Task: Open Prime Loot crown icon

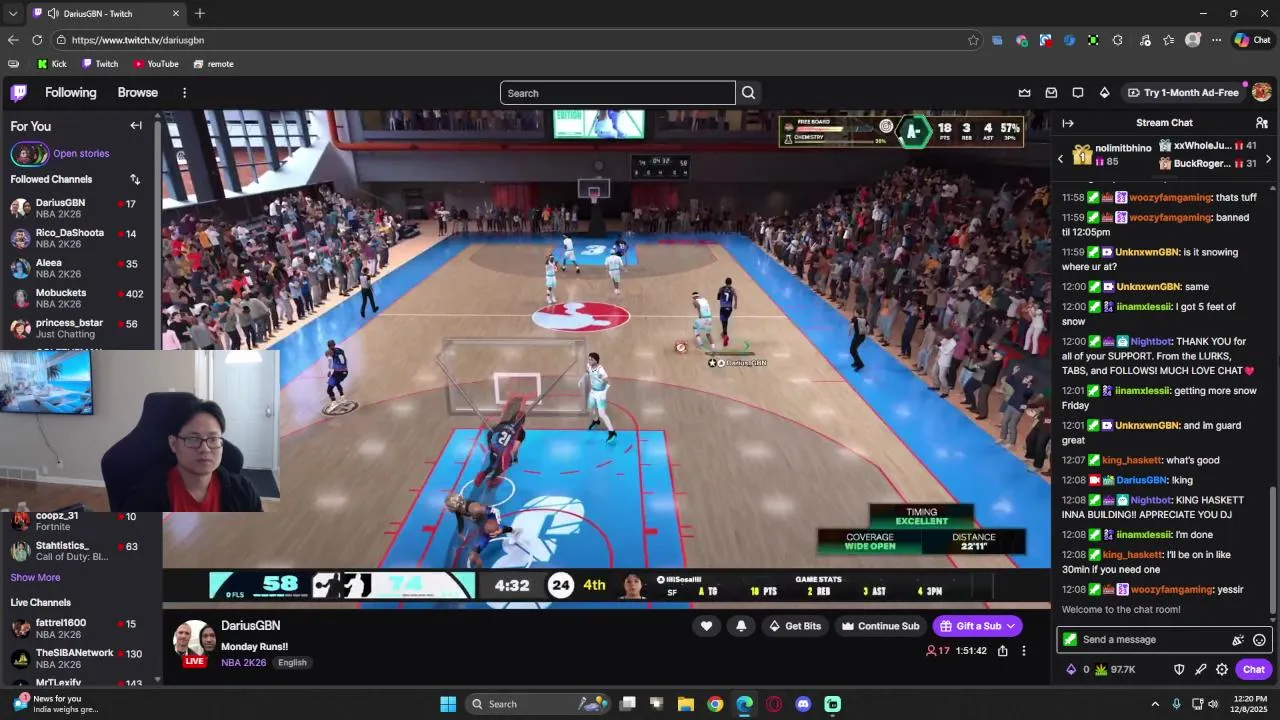Action: point(1024,93)
